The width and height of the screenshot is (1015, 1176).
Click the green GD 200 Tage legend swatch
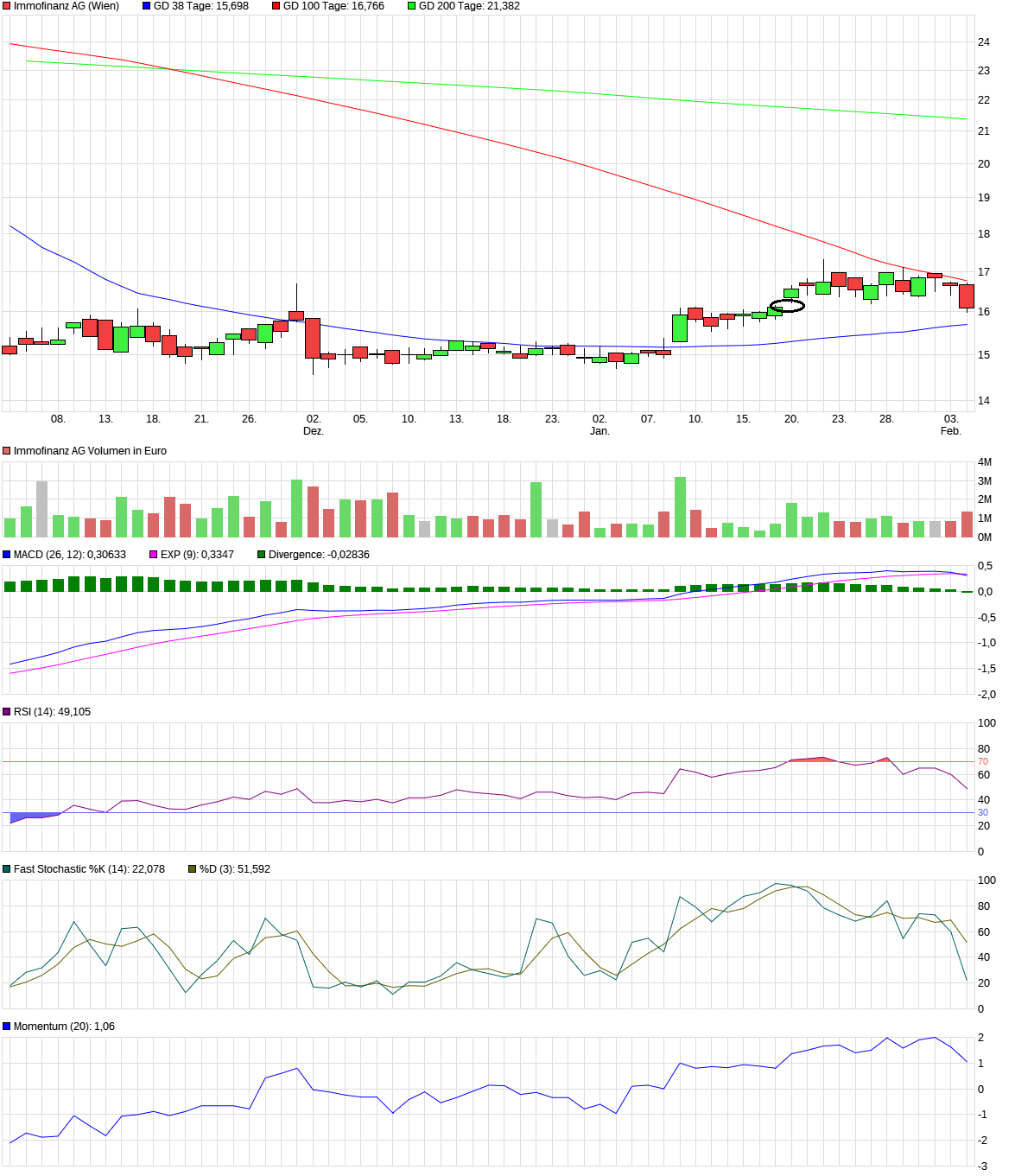click(412, 6)
